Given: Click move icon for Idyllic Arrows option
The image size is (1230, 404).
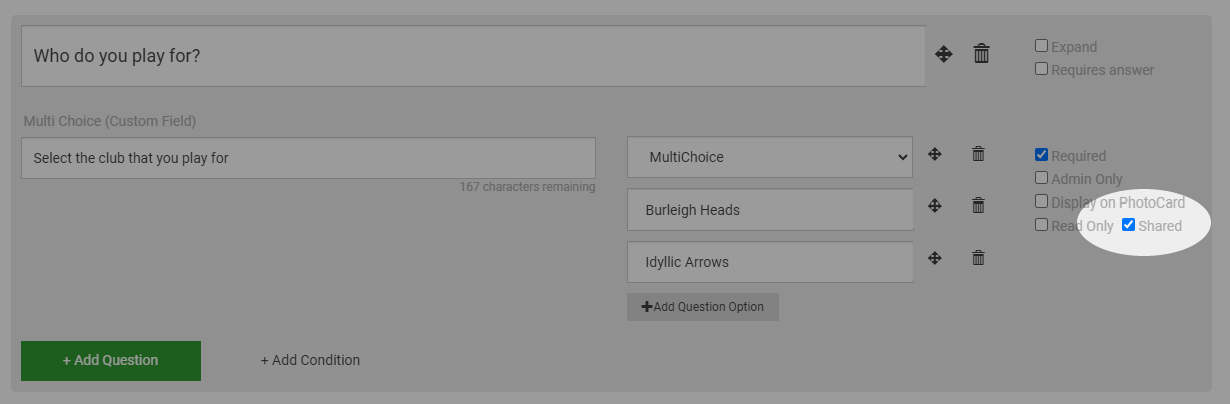Looking at the screenshot, I should coord(935,258).
